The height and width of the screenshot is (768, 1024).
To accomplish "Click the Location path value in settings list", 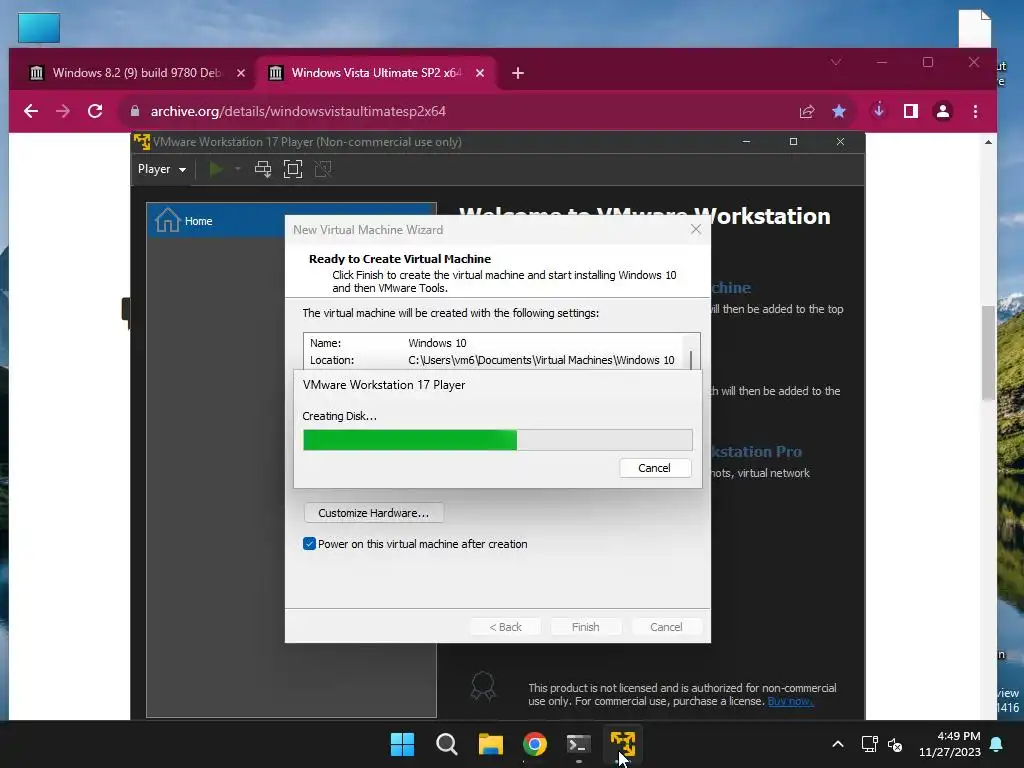I will click(541, 360).
